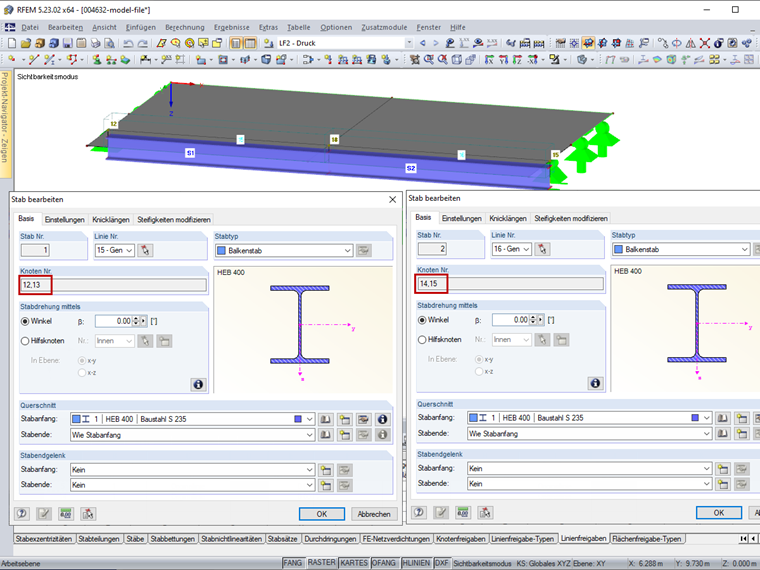Open Linie Nr. 15 - Gen dropdown
This screenshot has width=760, height=570.
(x=129, y=250)
